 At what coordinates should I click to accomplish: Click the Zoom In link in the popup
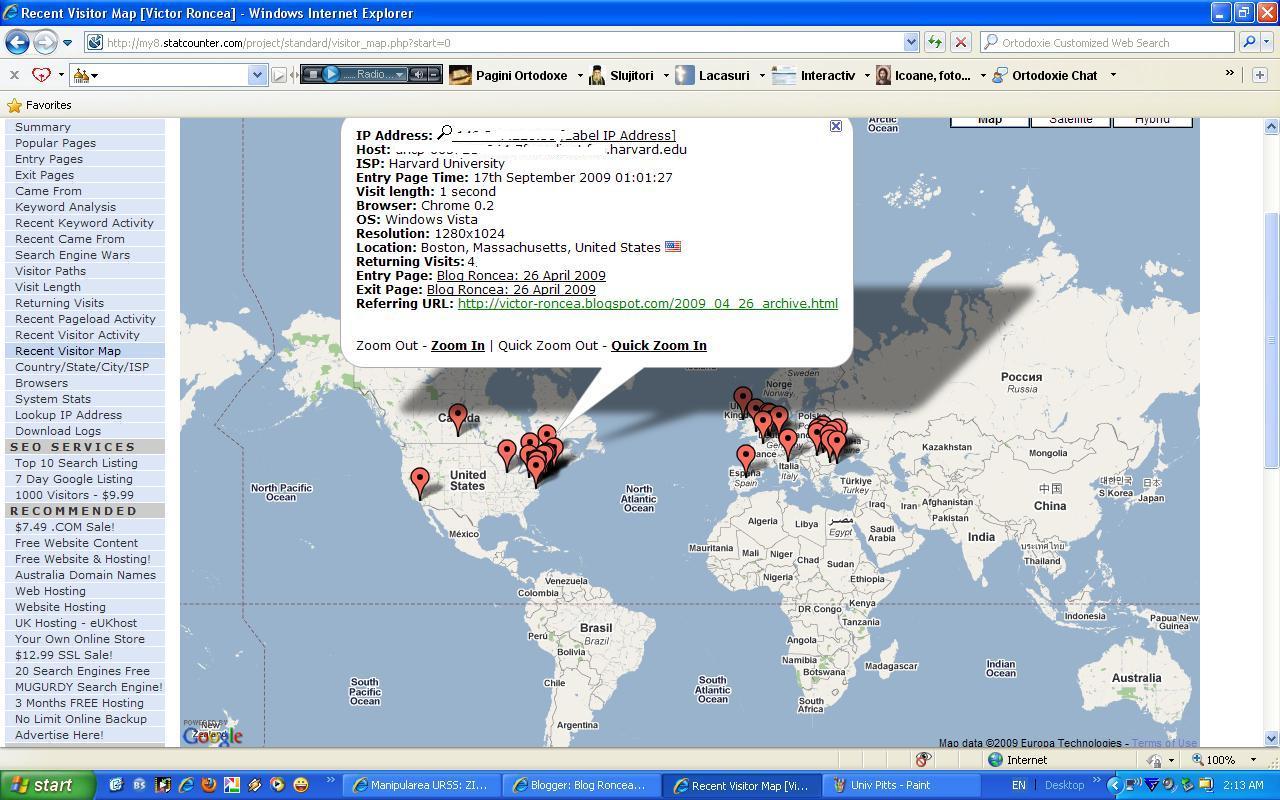[458, 345]
